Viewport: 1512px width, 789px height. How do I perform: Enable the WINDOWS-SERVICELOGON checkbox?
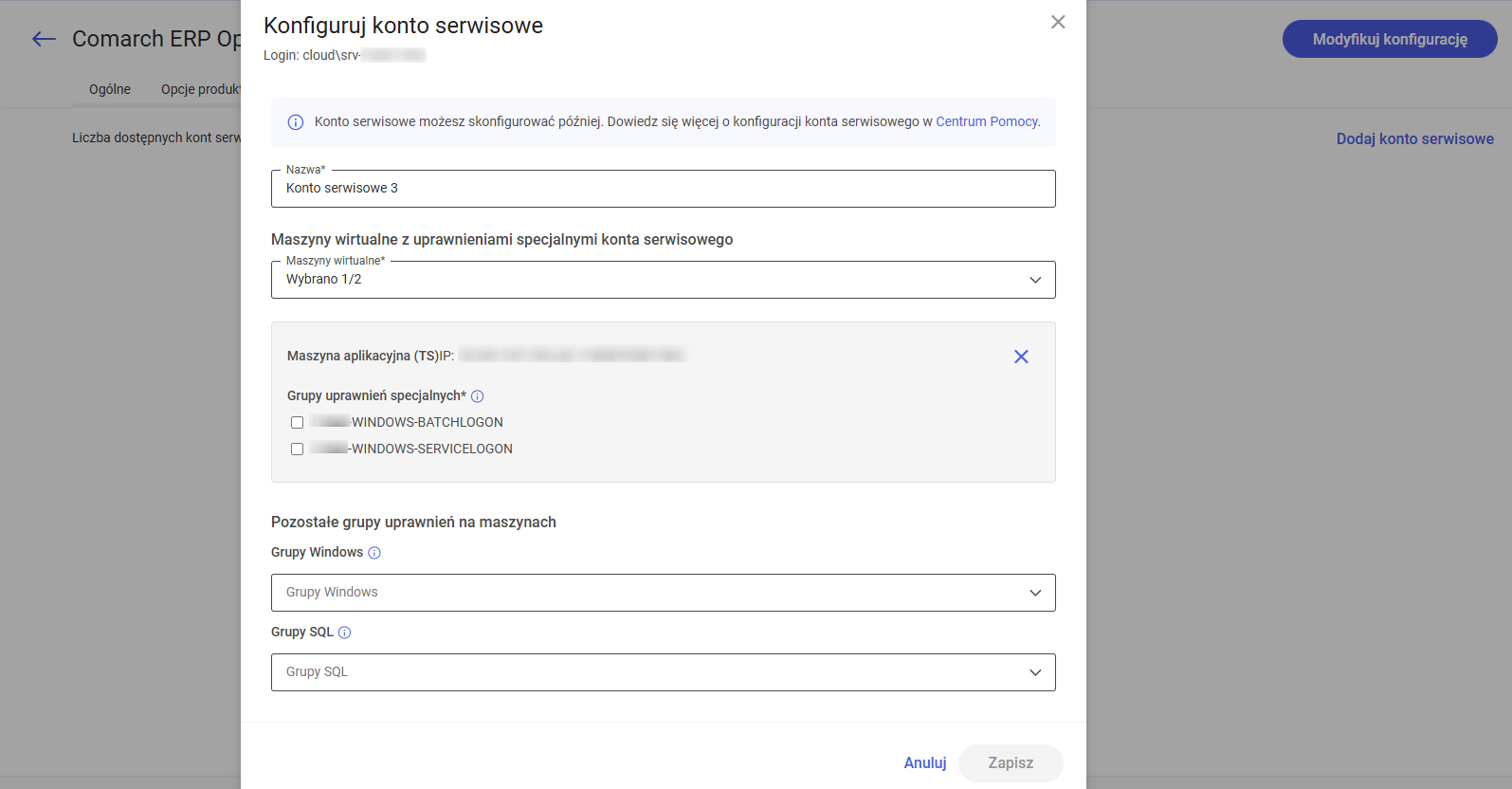tap(298, 450)
